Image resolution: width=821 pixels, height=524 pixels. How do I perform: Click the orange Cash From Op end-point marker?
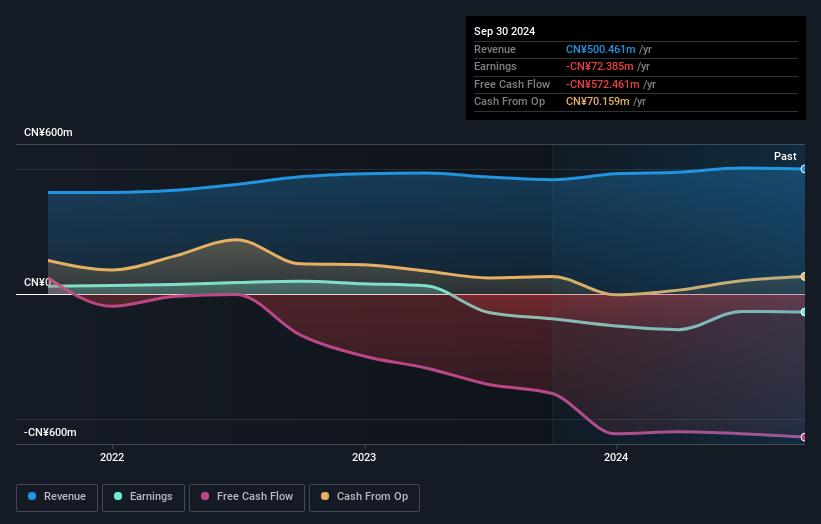[x=804, y=276]
